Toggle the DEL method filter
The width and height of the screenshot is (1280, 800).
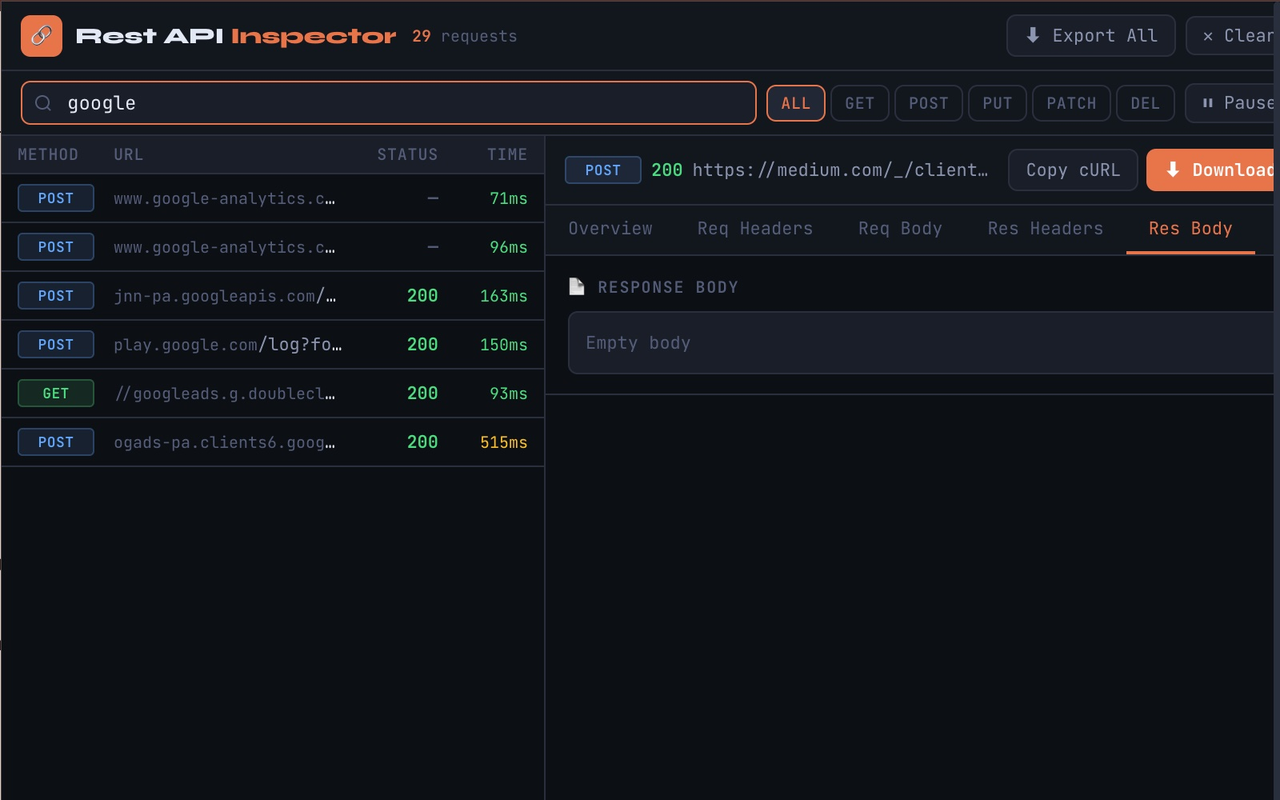[1145, 103]
